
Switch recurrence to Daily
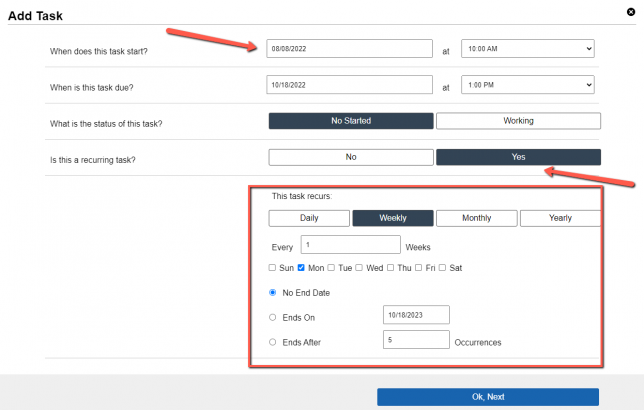click(309, 218)
